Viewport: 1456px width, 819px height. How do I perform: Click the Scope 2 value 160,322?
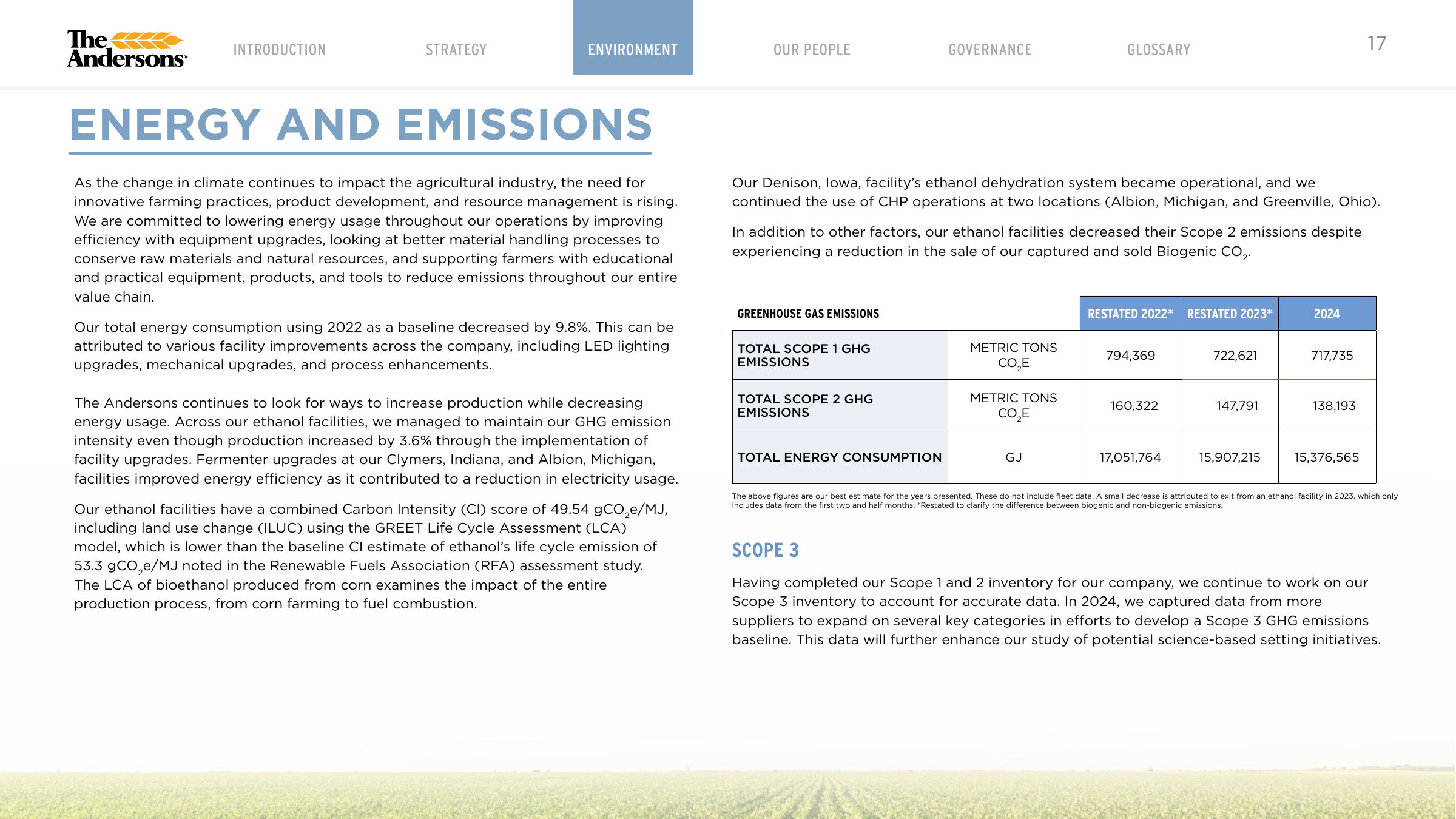[1134, 406]
